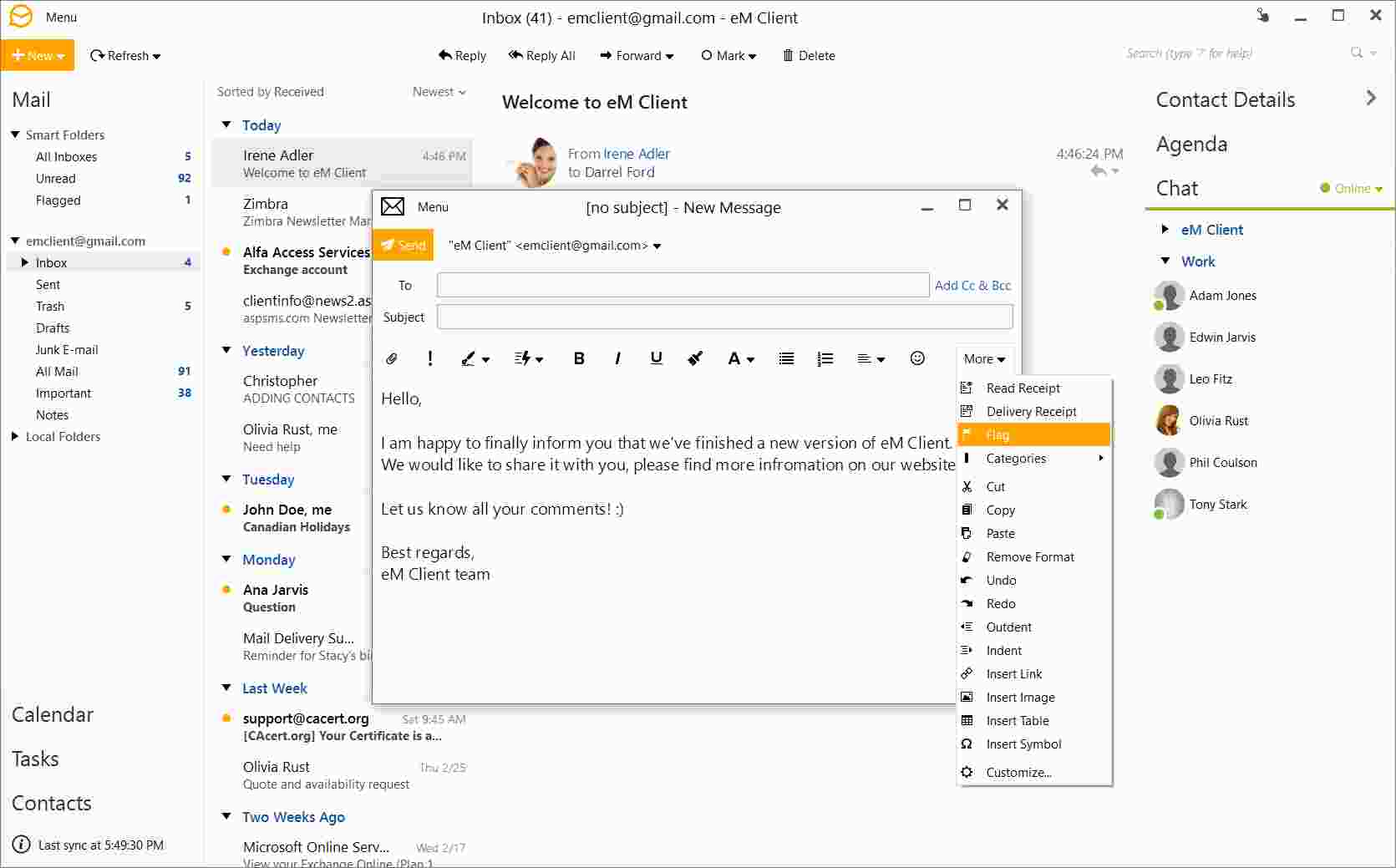Click the touch mode icon in title bar
Viewport: 1396px width, 868px height.
click(x=1263, y=15)
